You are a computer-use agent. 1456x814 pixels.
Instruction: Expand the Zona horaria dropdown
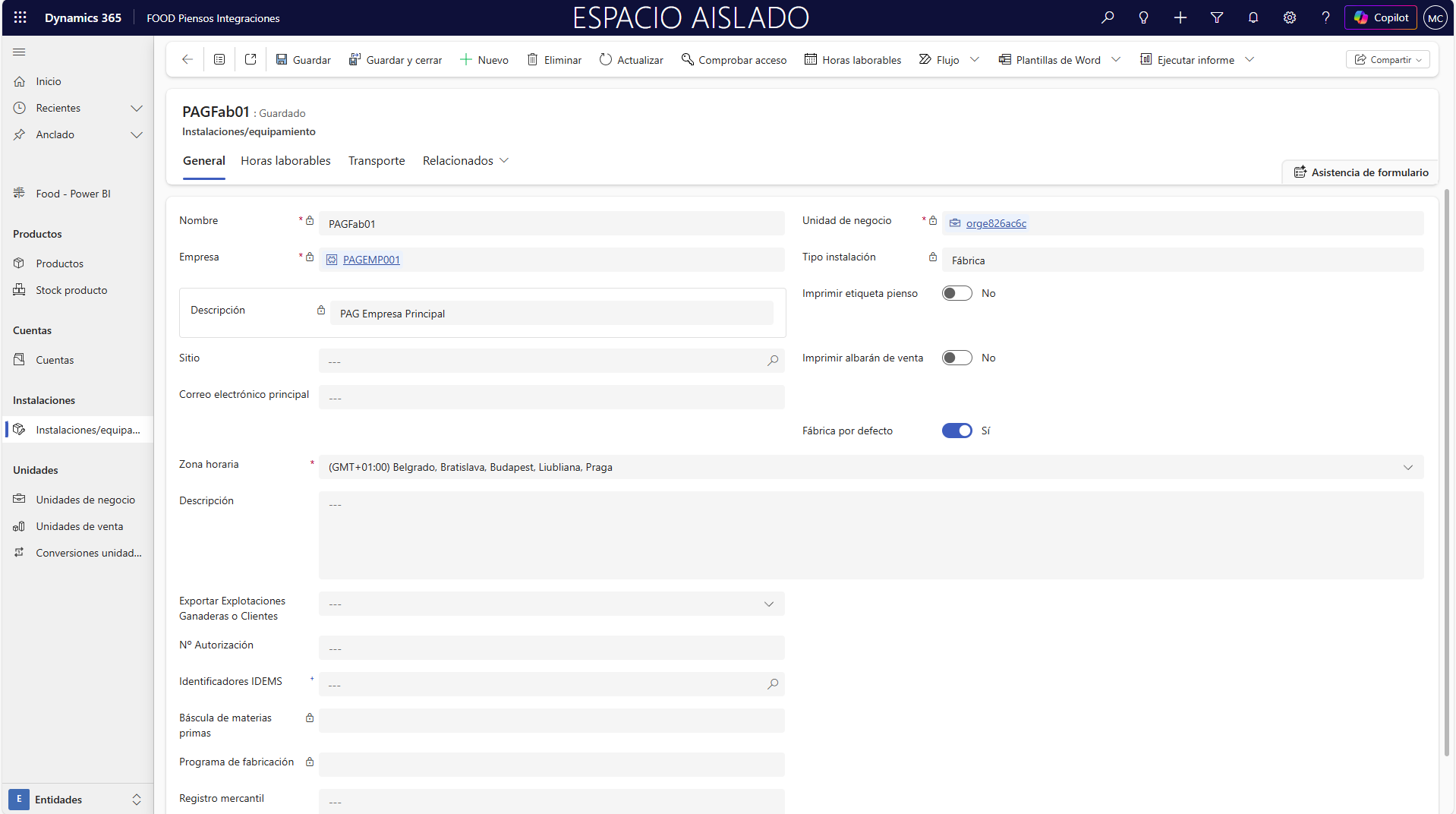(x=1407, y=467)
